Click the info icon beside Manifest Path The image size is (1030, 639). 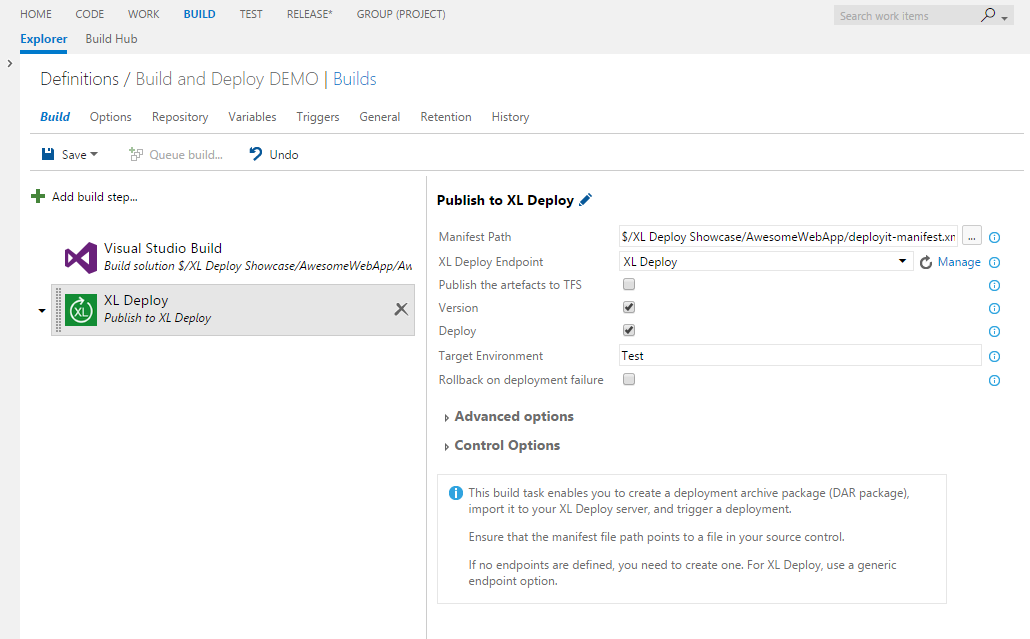tap(994, 238)
